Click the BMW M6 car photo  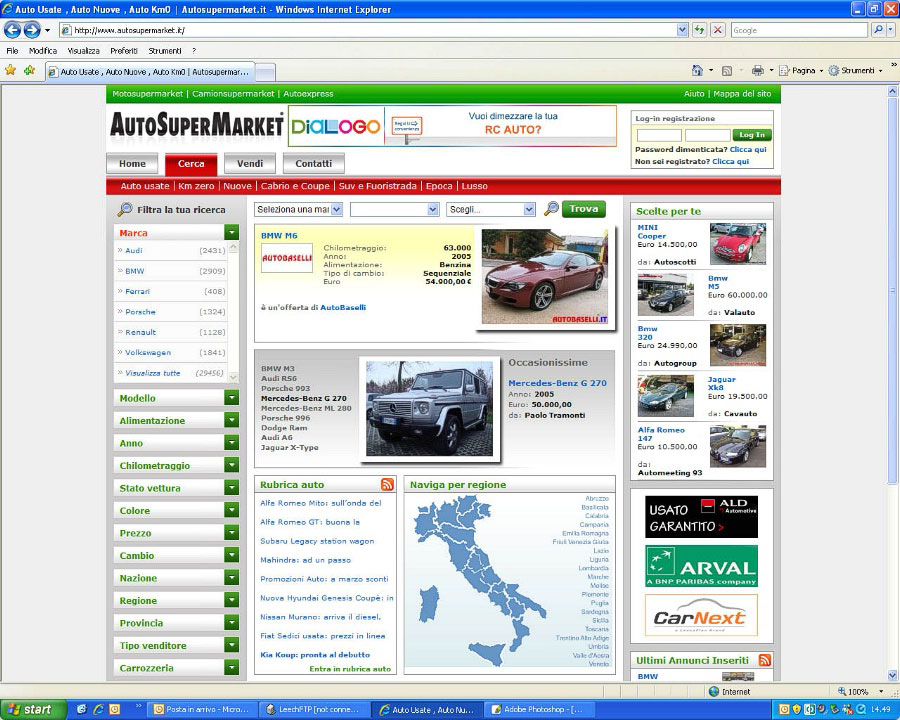545,277
